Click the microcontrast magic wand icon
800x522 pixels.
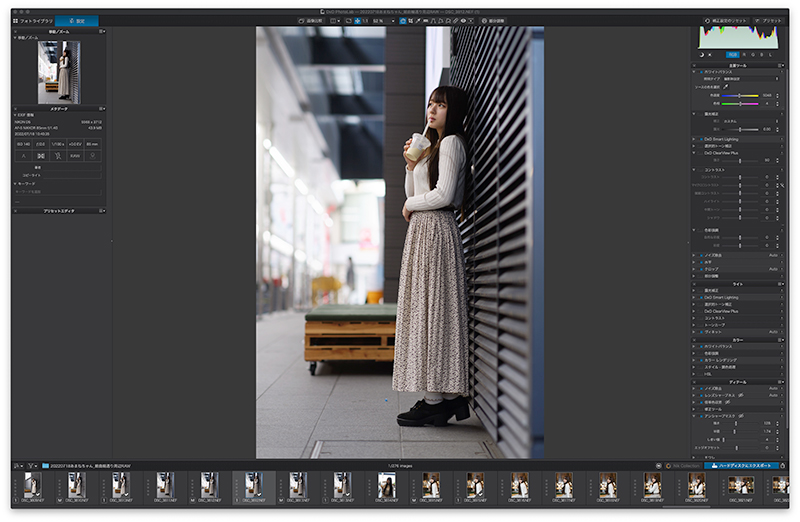point(782,185)
